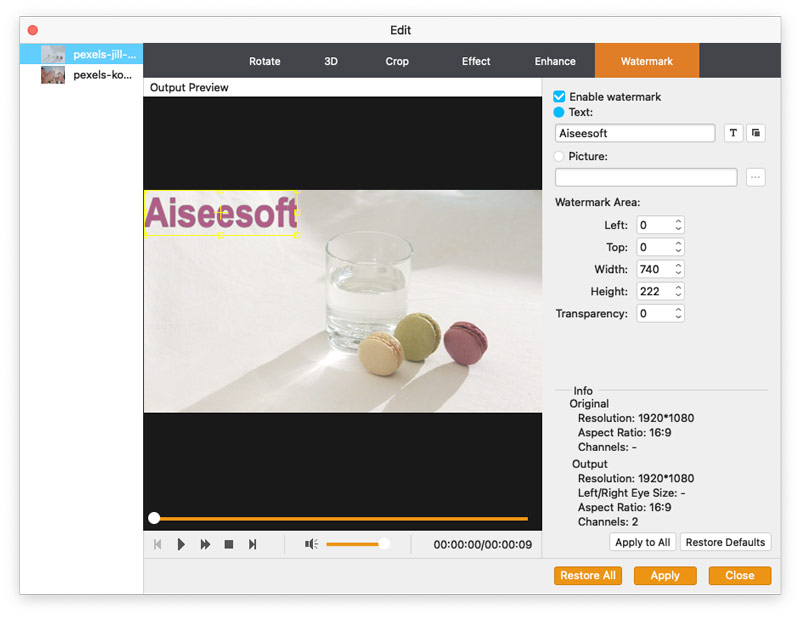
Task: Adjust the Top value stepper
Action: click(678, 247)
